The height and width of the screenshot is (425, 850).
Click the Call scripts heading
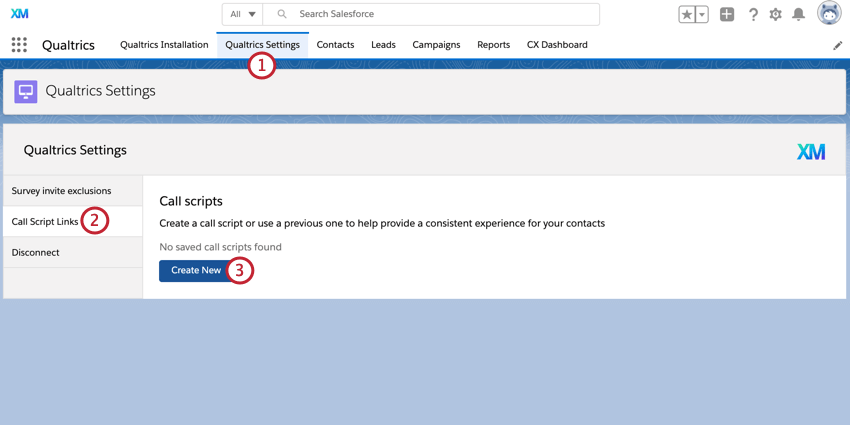point(191,201)
